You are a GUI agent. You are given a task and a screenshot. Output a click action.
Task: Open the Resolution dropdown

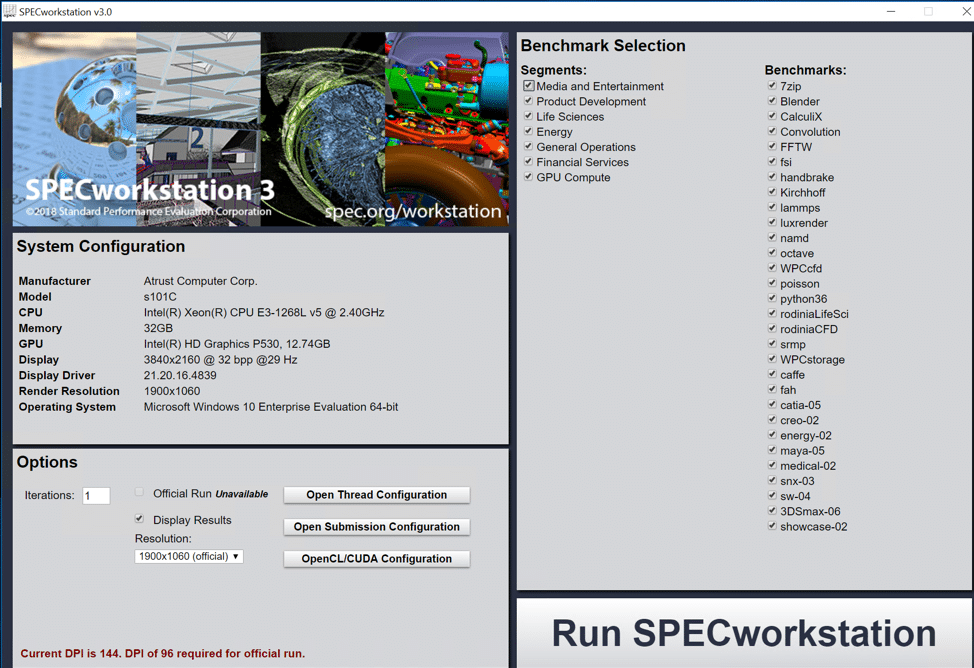coord(189,556)
